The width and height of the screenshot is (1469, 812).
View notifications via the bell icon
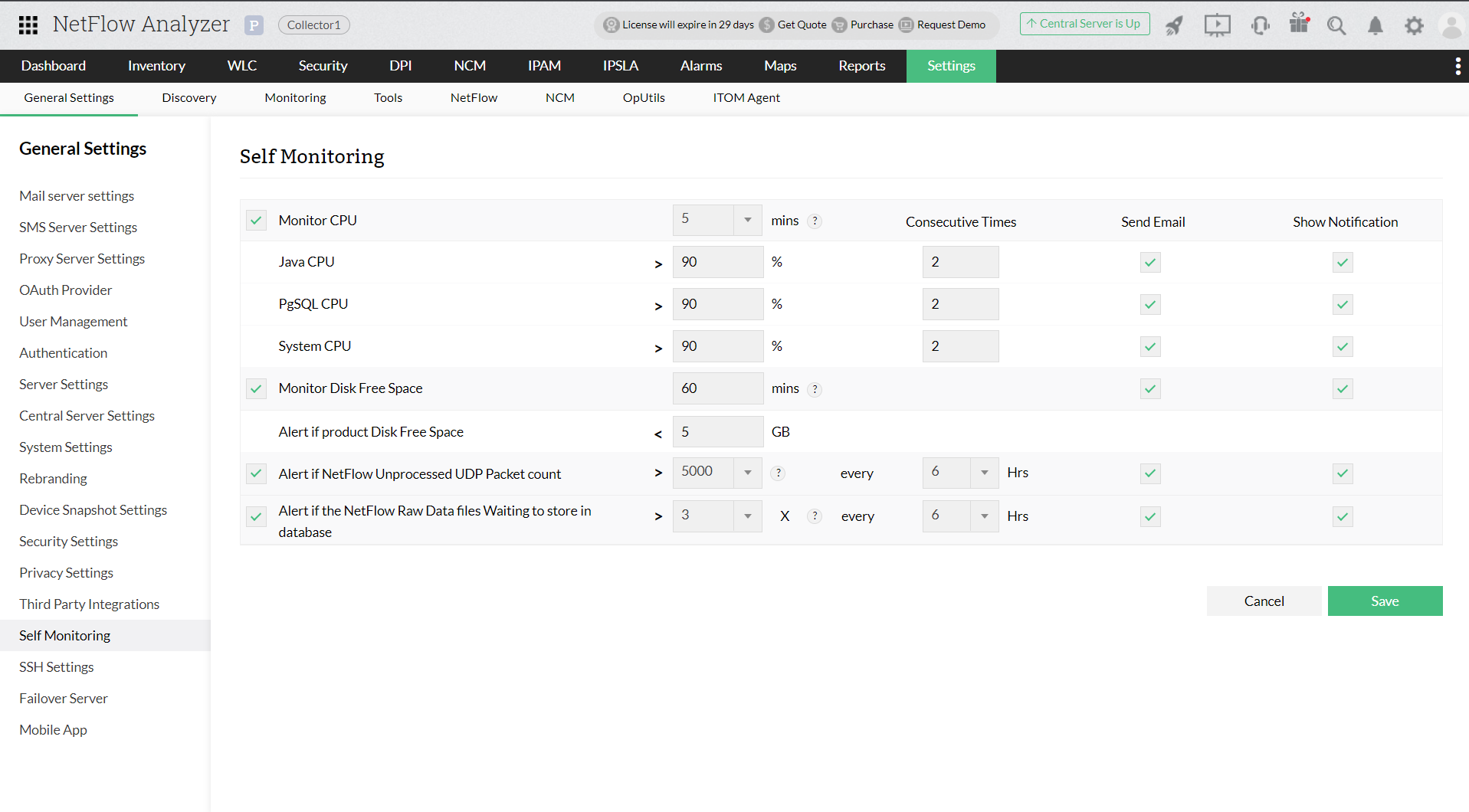click(x=1375, y=25)
